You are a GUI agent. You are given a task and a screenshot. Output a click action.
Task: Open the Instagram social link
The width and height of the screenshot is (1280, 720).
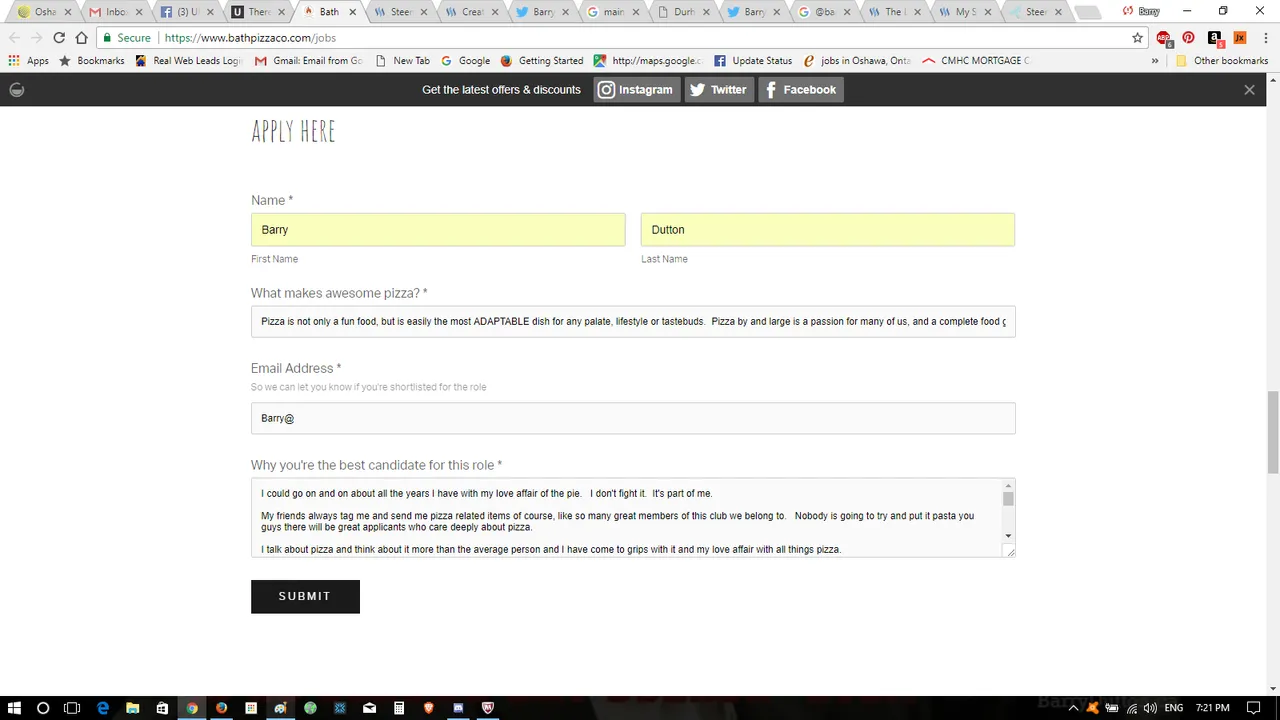pos(636,90)
